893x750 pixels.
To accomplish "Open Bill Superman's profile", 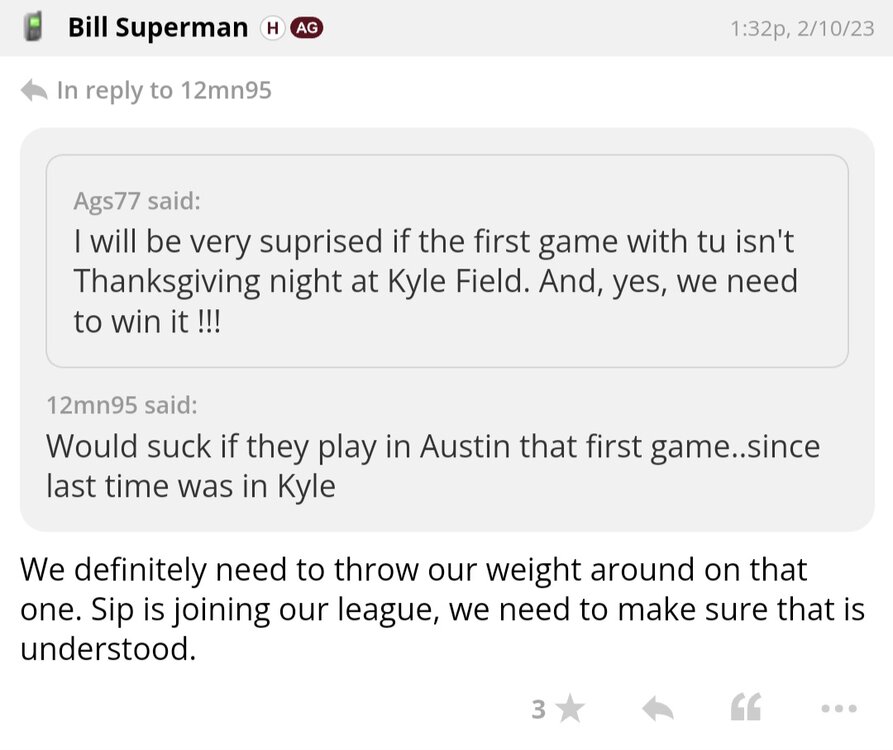I will [x=157, y=28].
